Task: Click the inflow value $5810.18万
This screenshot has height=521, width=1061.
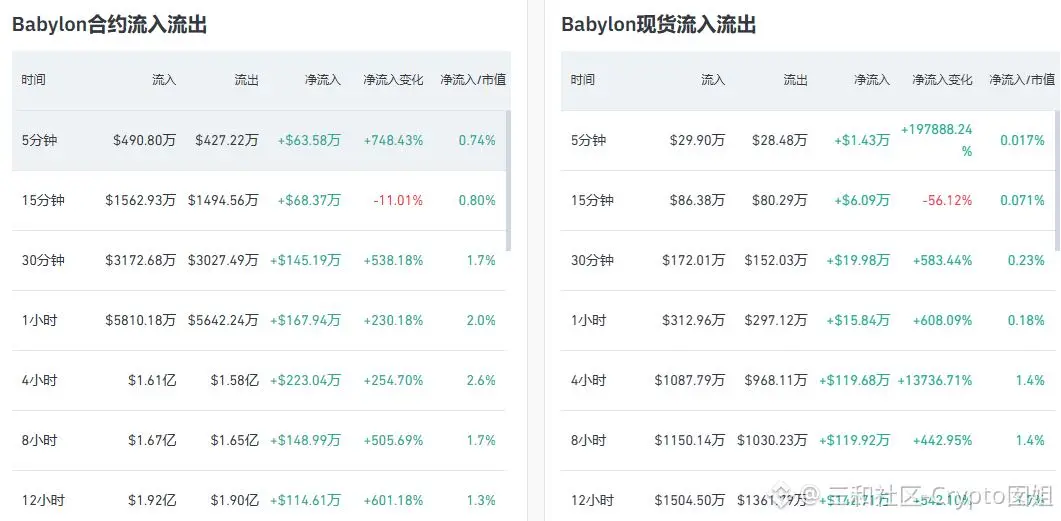Action: tap(141, 320)
